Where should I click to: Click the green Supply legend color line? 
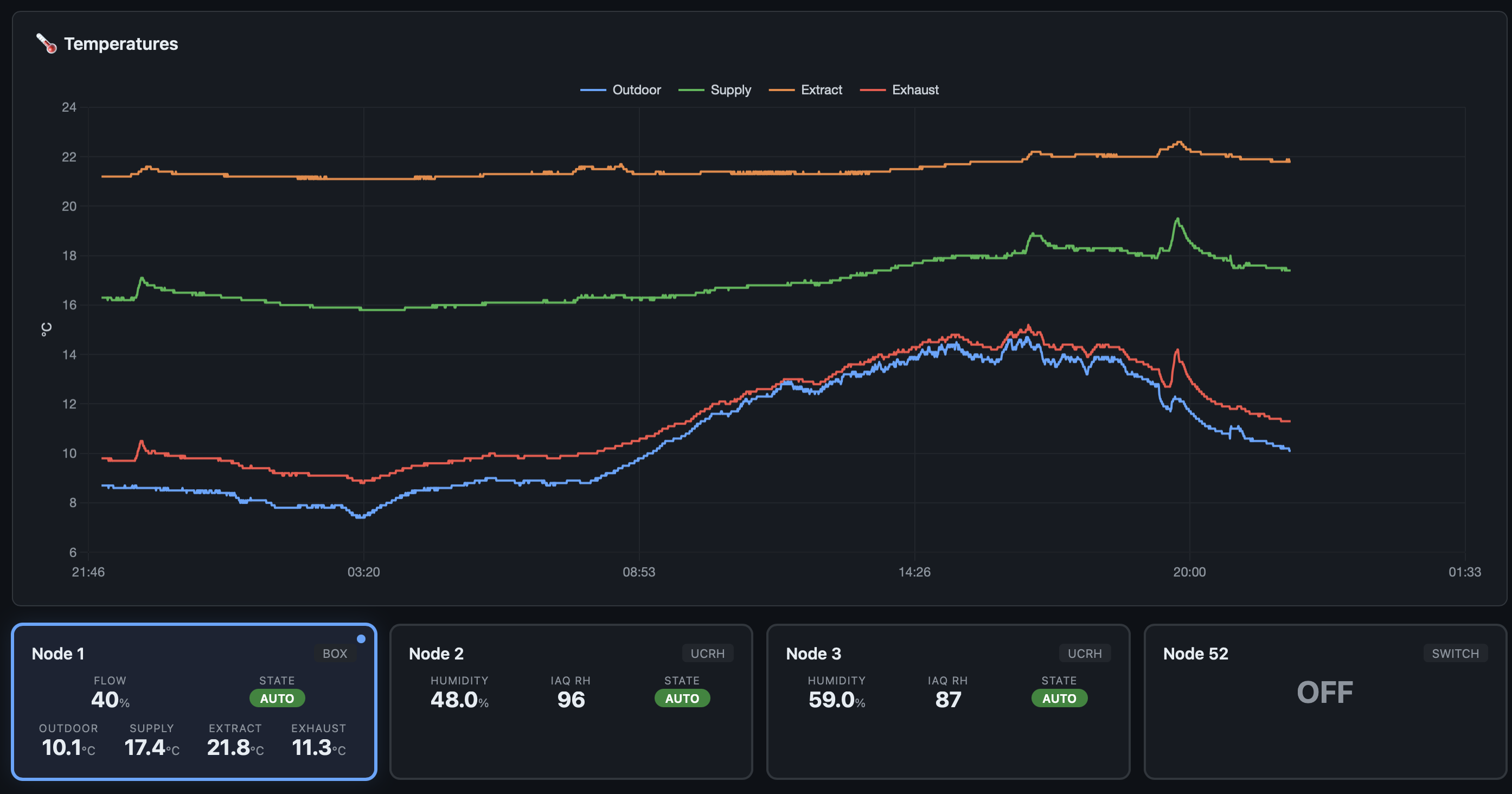point(691,90)
